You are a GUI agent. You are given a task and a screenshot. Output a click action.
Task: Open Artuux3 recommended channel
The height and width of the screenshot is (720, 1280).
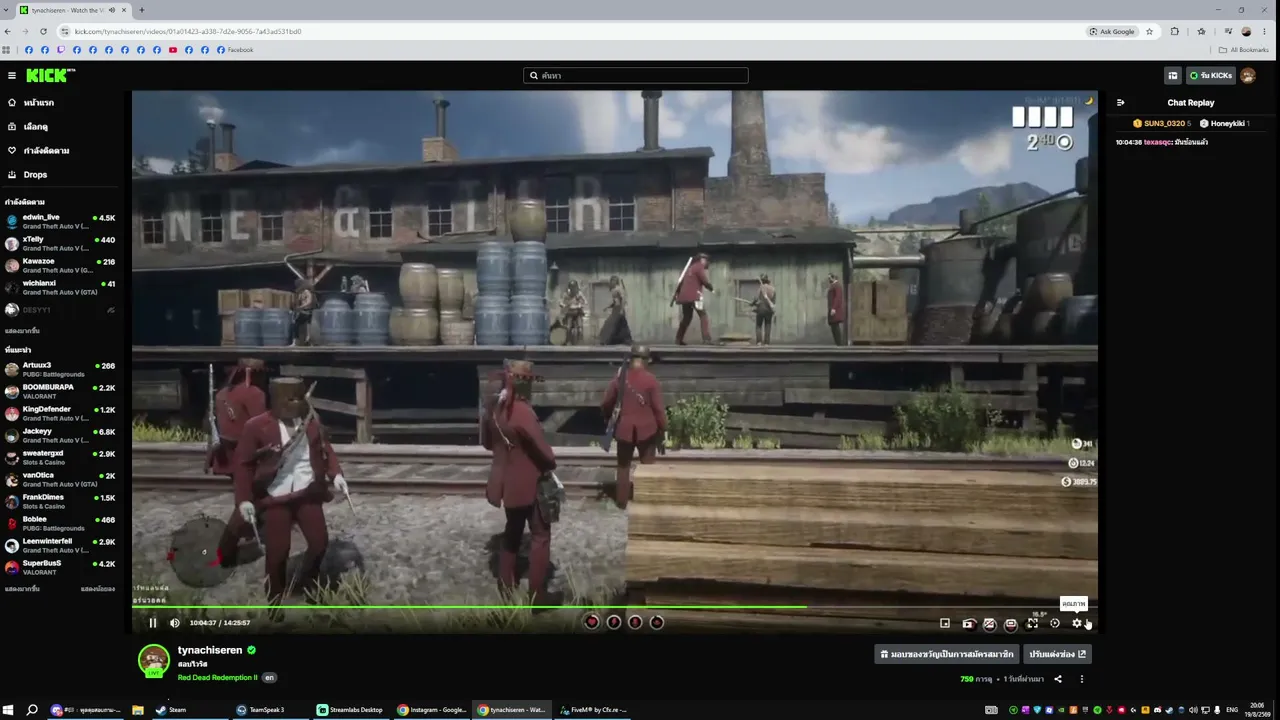click(x=60, y=369)
